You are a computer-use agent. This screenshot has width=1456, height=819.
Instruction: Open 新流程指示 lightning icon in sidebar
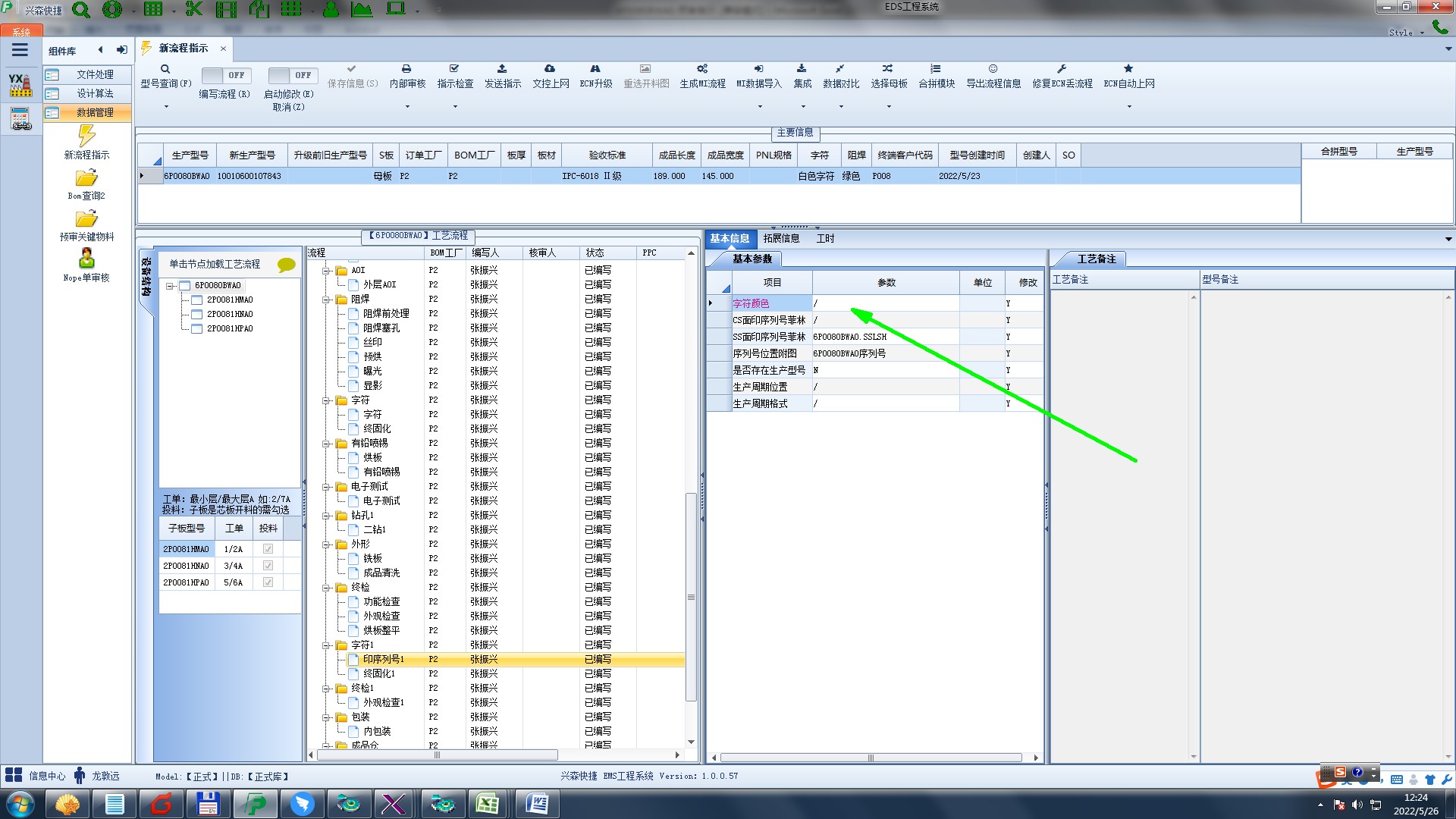point(86,136)
